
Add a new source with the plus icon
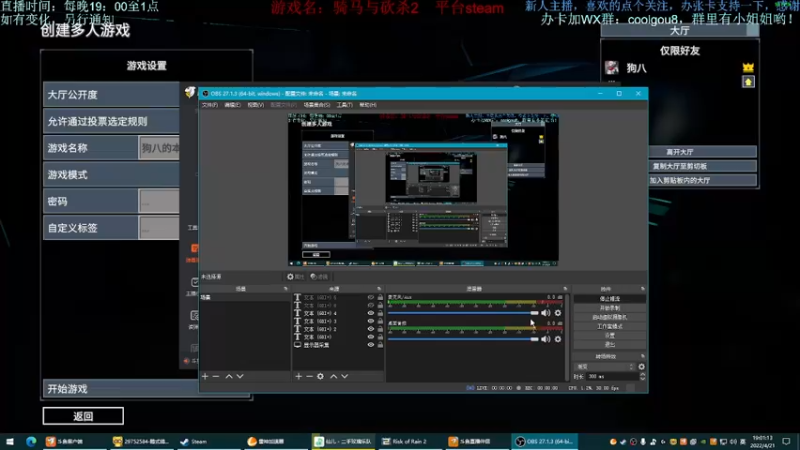[x=298, y=377]
